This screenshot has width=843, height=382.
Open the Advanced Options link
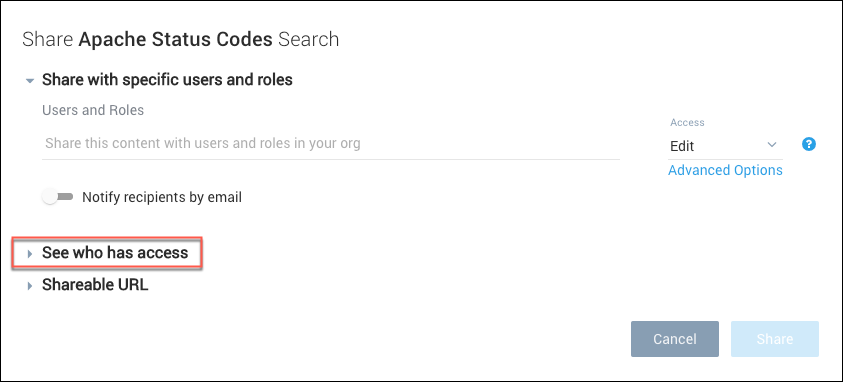tap(725, 170)
